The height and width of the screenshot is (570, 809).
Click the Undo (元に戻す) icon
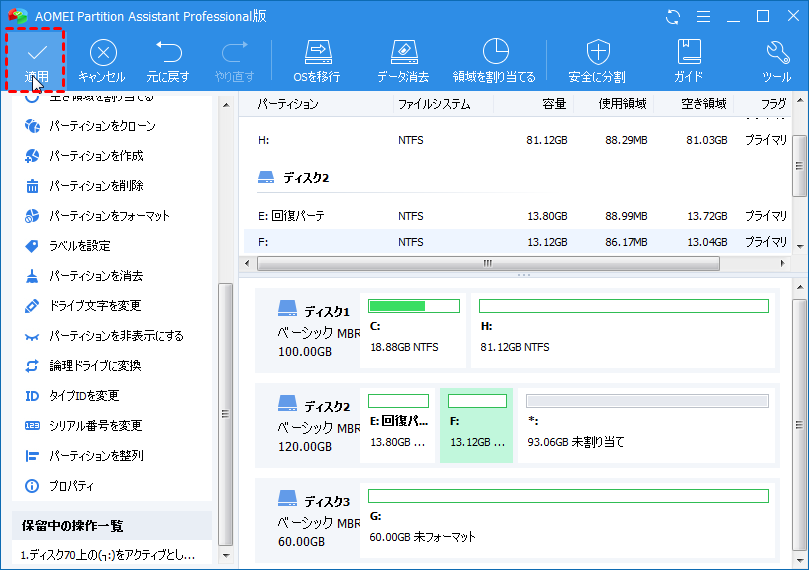[x=168, y=61]
